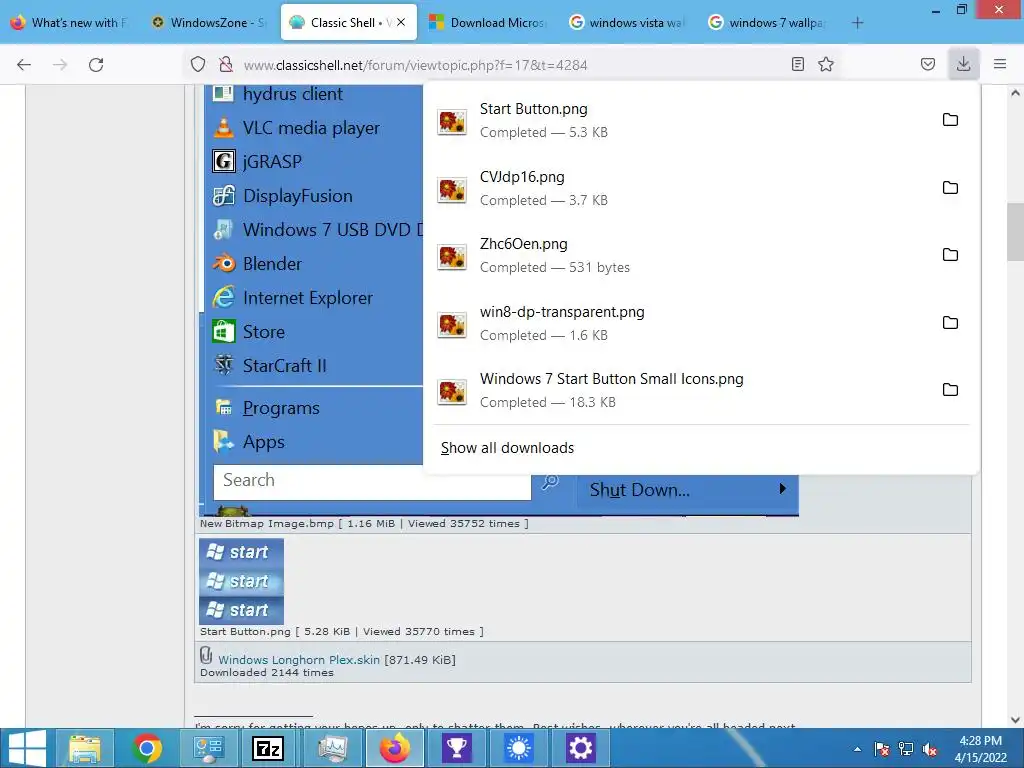Show CVJdp16.png in containing folder

(950, 187)
